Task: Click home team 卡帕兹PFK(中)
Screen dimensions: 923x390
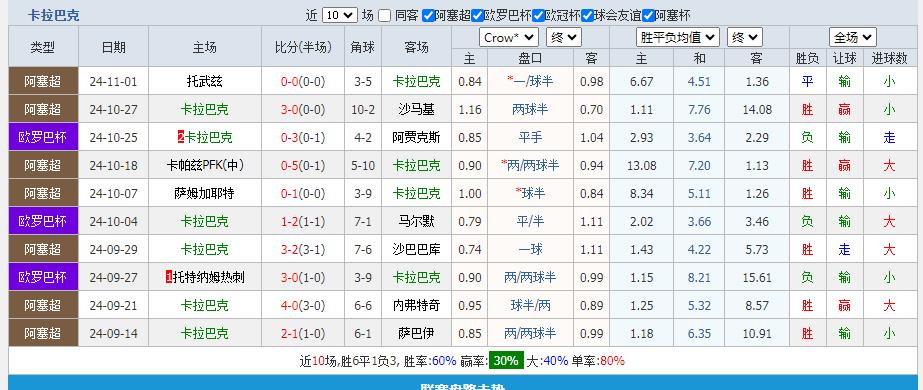Action: point(204,166)
